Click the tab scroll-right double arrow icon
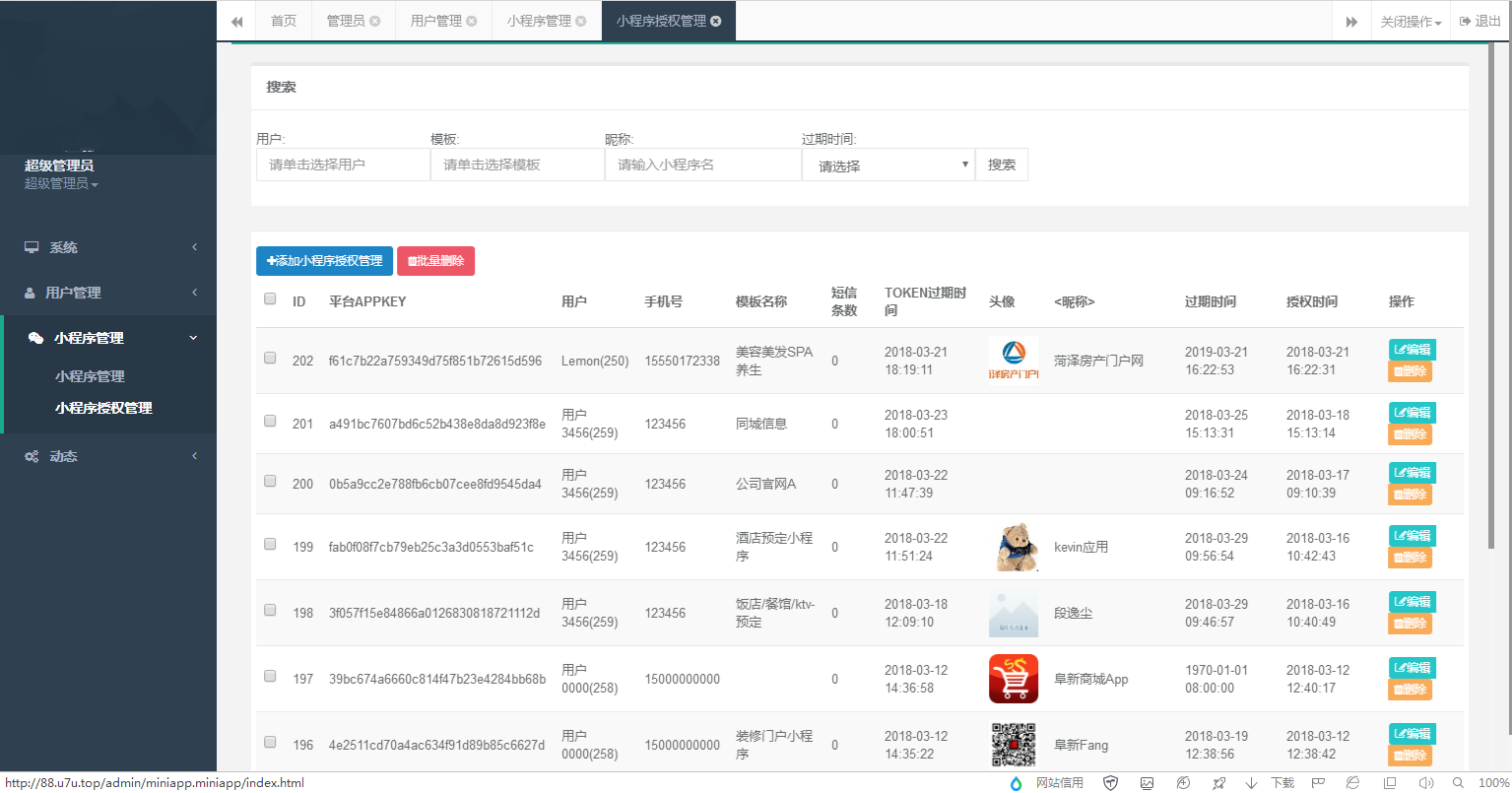 click(1351, 22)
